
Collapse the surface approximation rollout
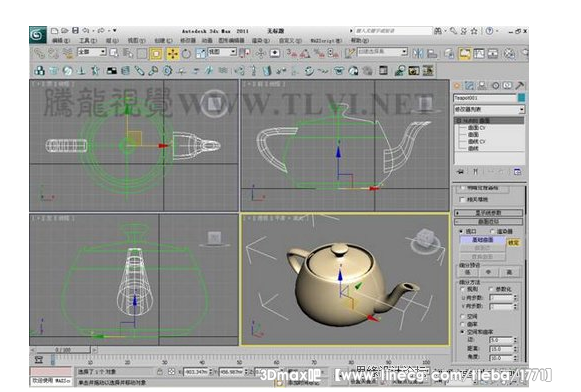pos(489,222)
